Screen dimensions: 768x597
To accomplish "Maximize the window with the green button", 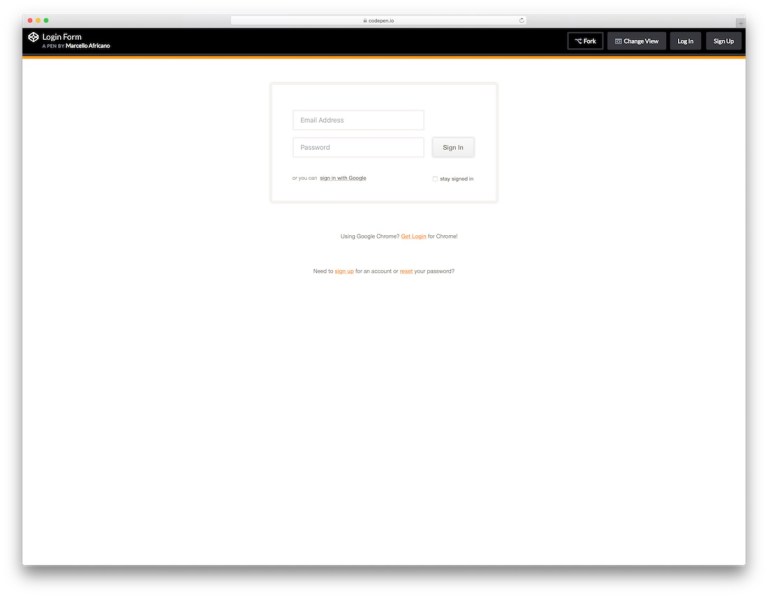I will click(x=46, y=20).
